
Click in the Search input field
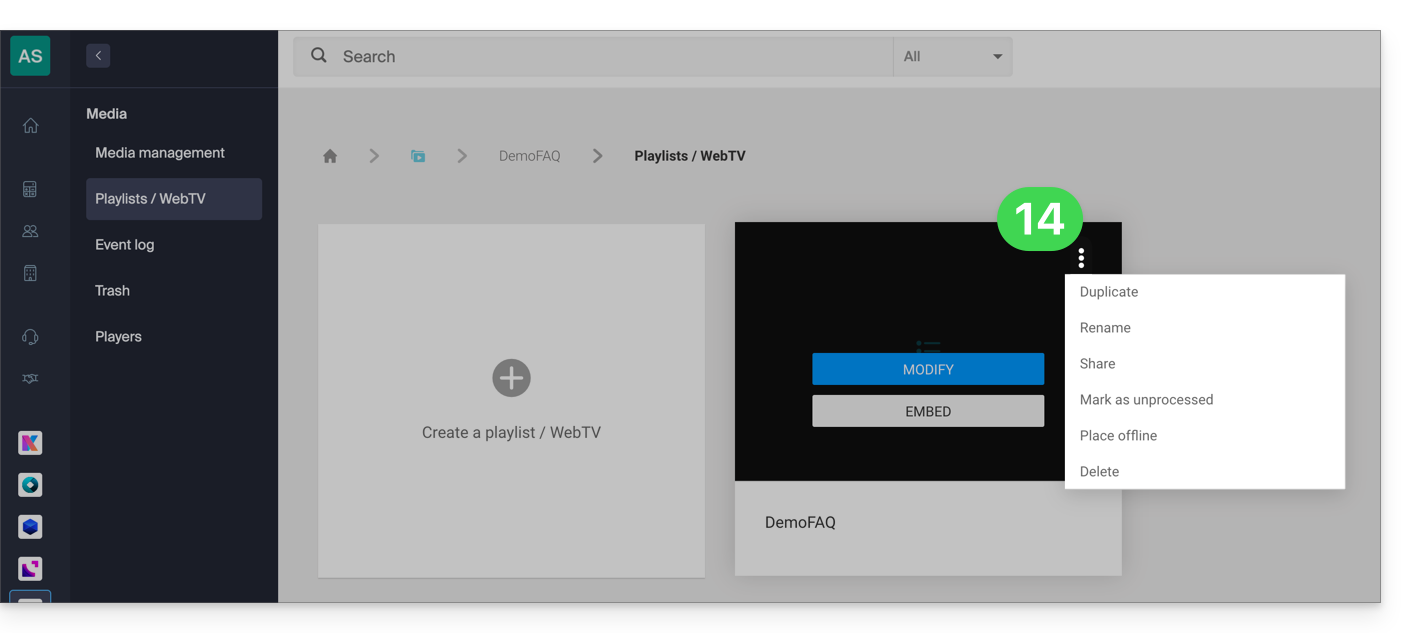click(610, 57)
